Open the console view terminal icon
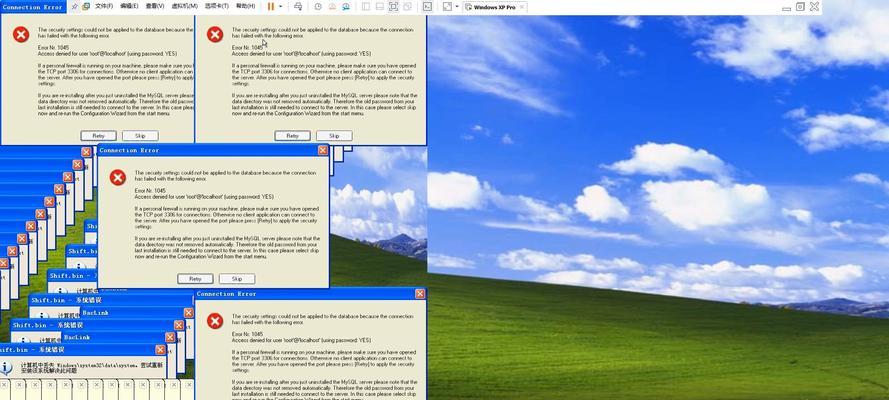Viewport: 889px width, 400px height. (x=427, y=6)
